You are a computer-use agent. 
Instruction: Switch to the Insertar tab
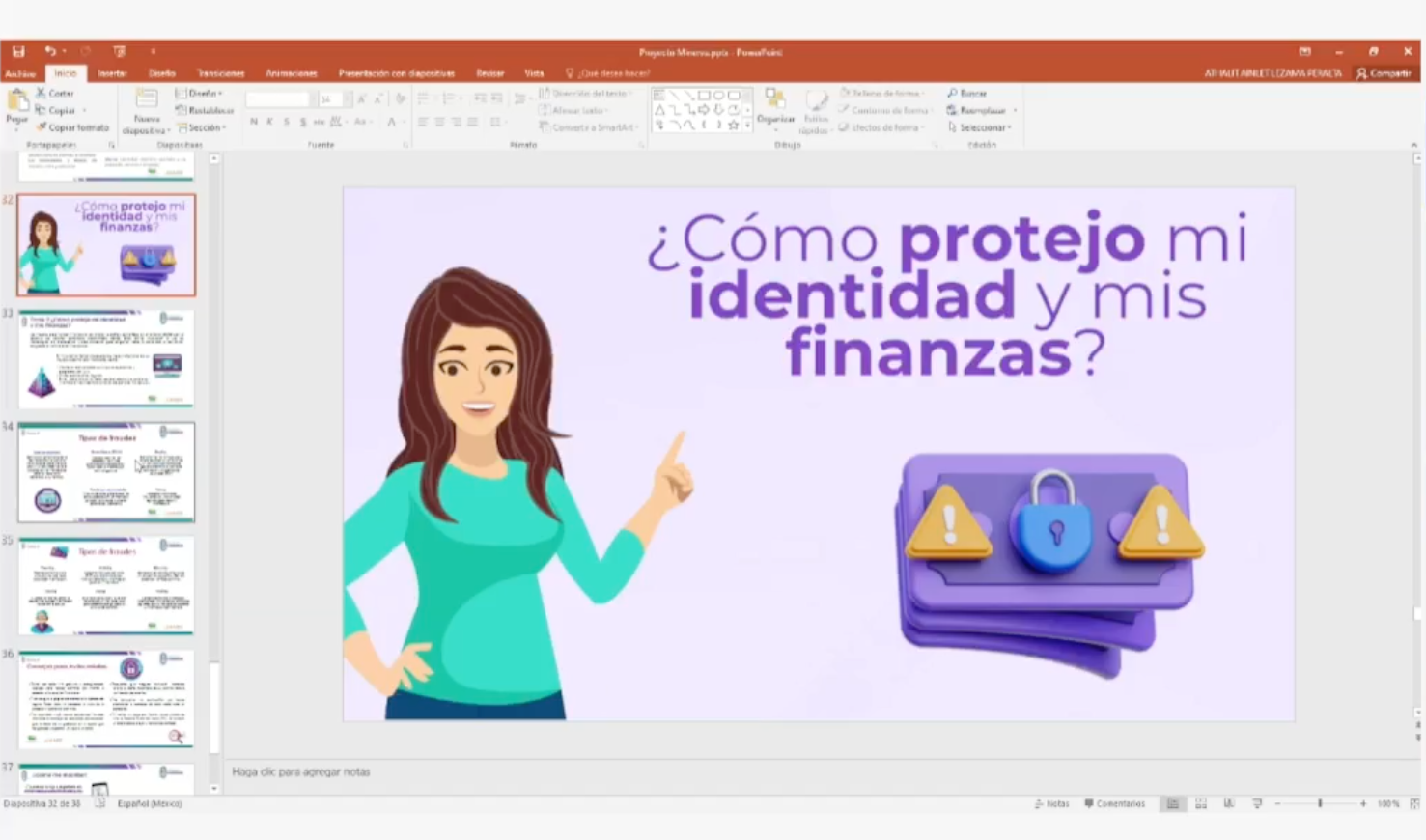coord(112,73)
